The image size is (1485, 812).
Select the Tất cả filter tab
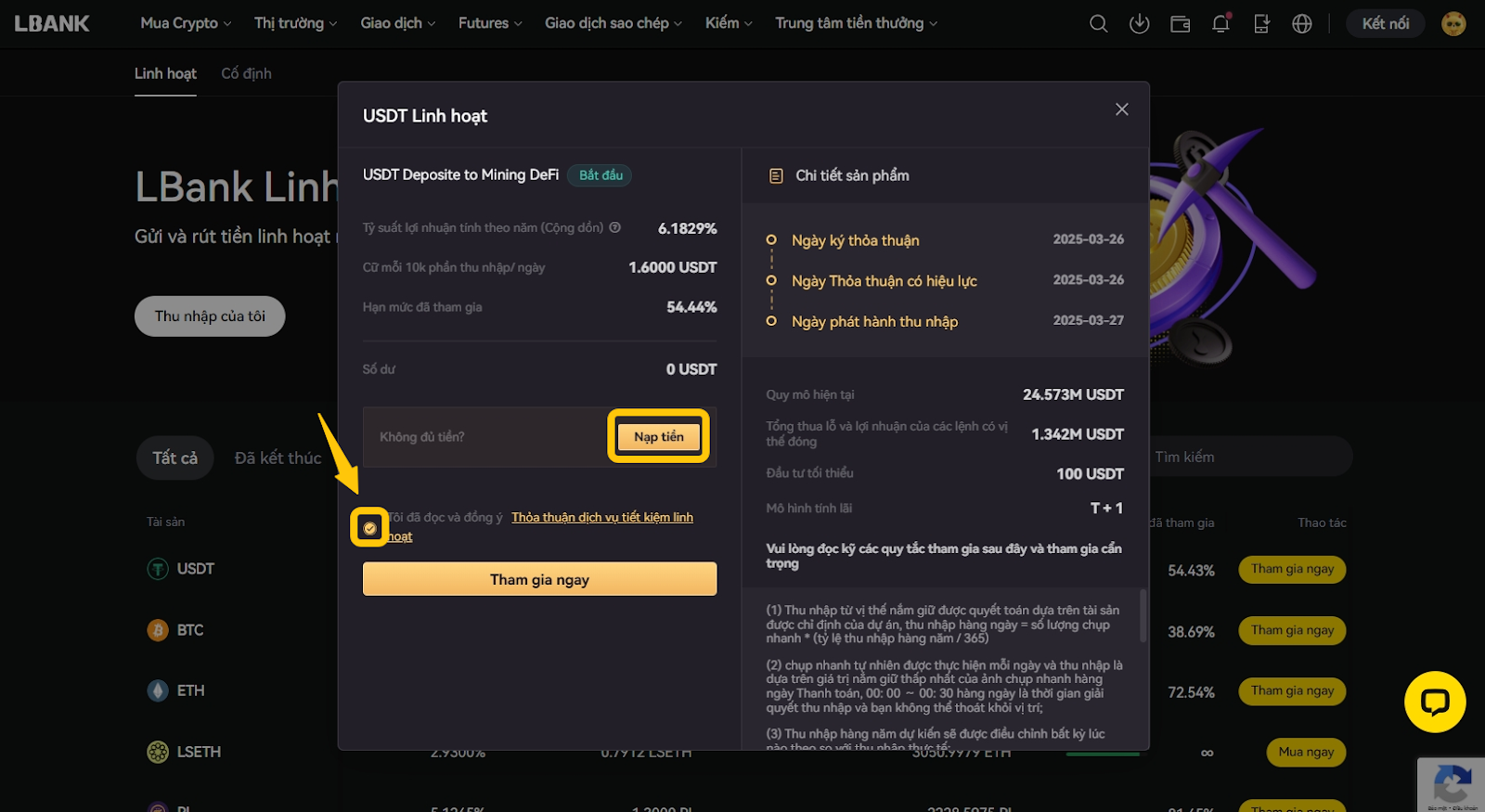[174, 458]
